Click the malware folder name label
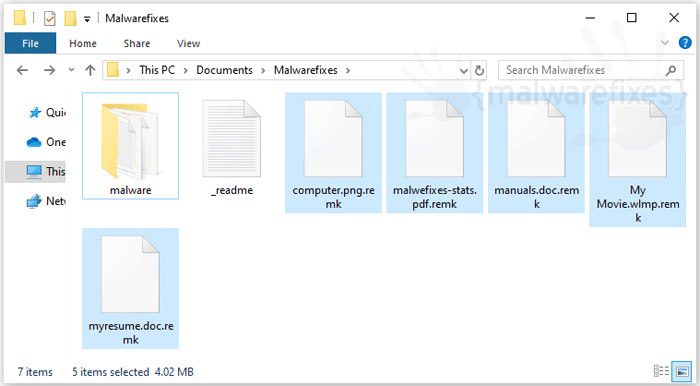The width and height of the screenshot is (700, 386). 130,190
